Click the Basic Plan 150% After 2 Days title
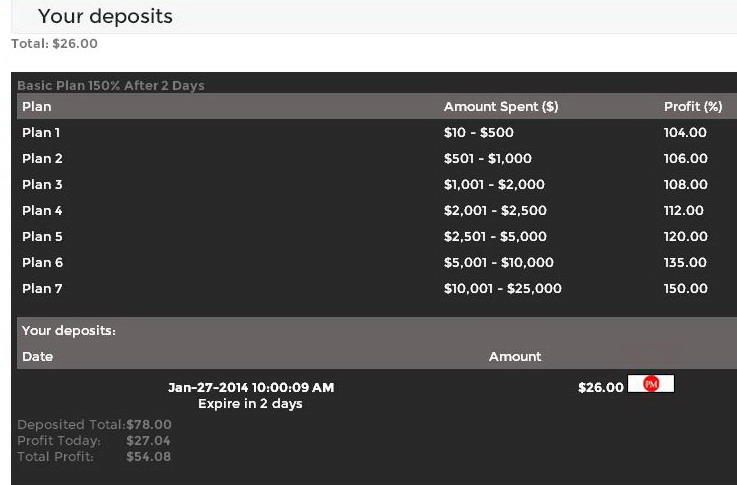Screen dimensions: 737x485 pyautogui.click(x=110, y=85)
